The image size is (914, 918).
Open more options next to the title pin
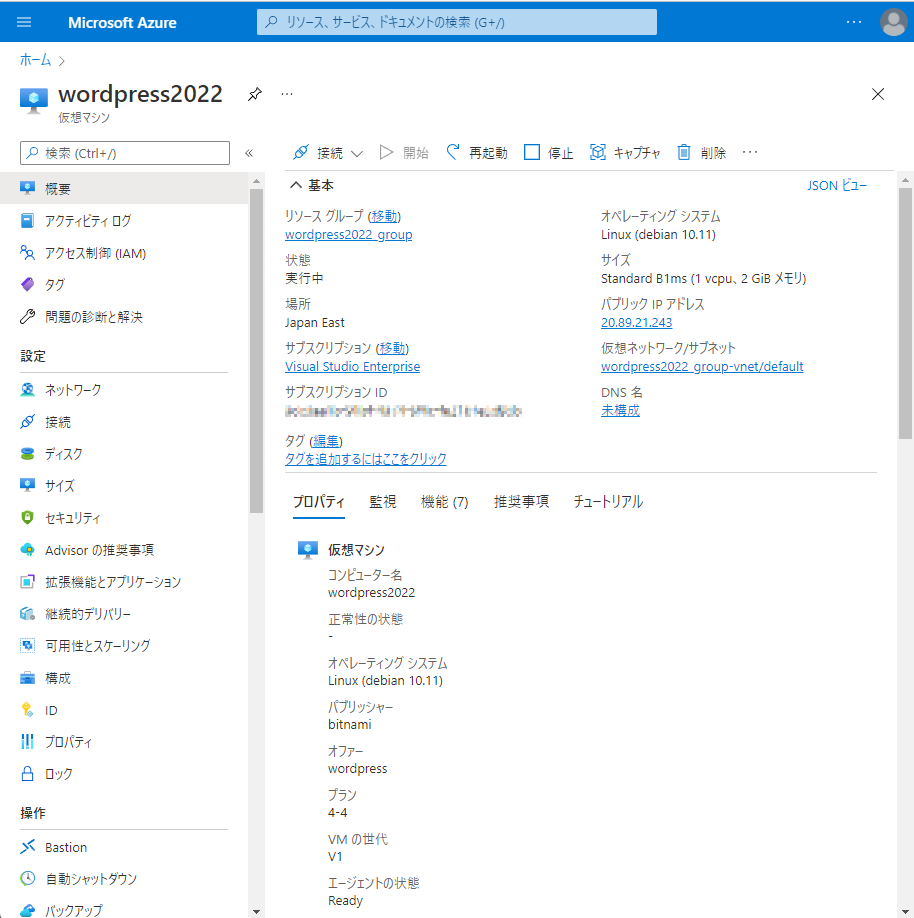tap(287, 94)
